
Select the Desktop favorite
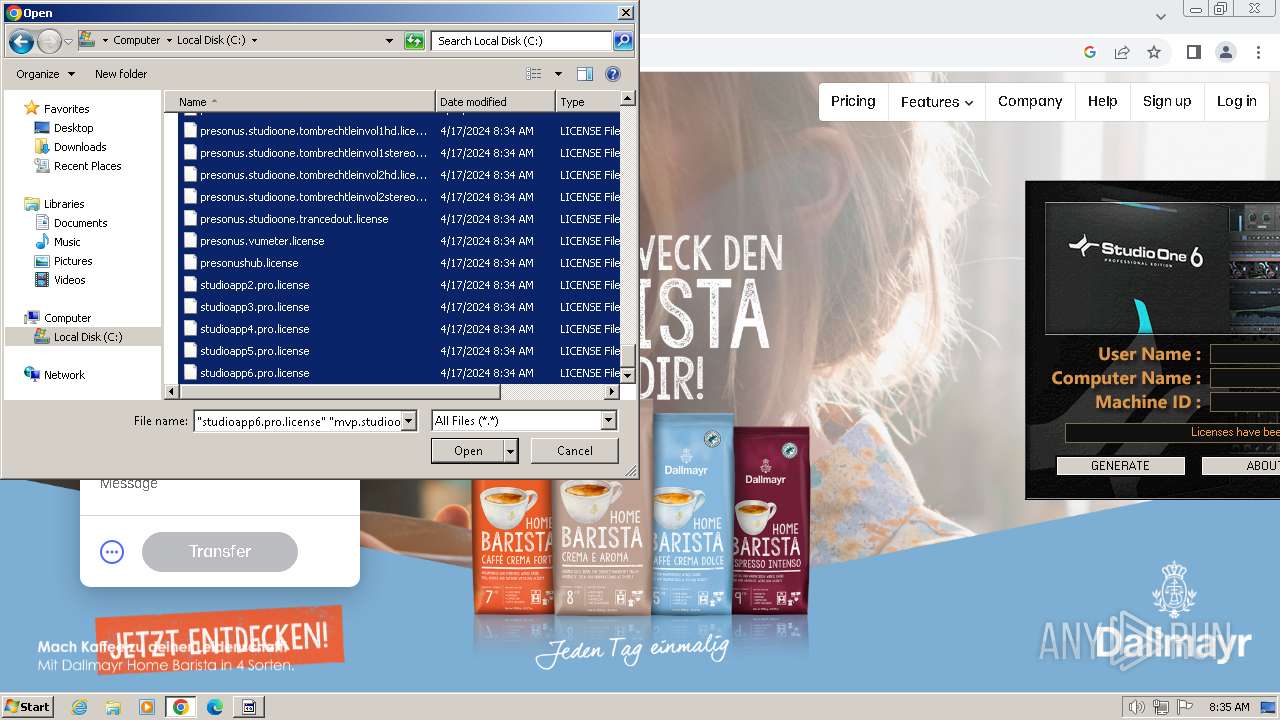(x=73, y=128)
